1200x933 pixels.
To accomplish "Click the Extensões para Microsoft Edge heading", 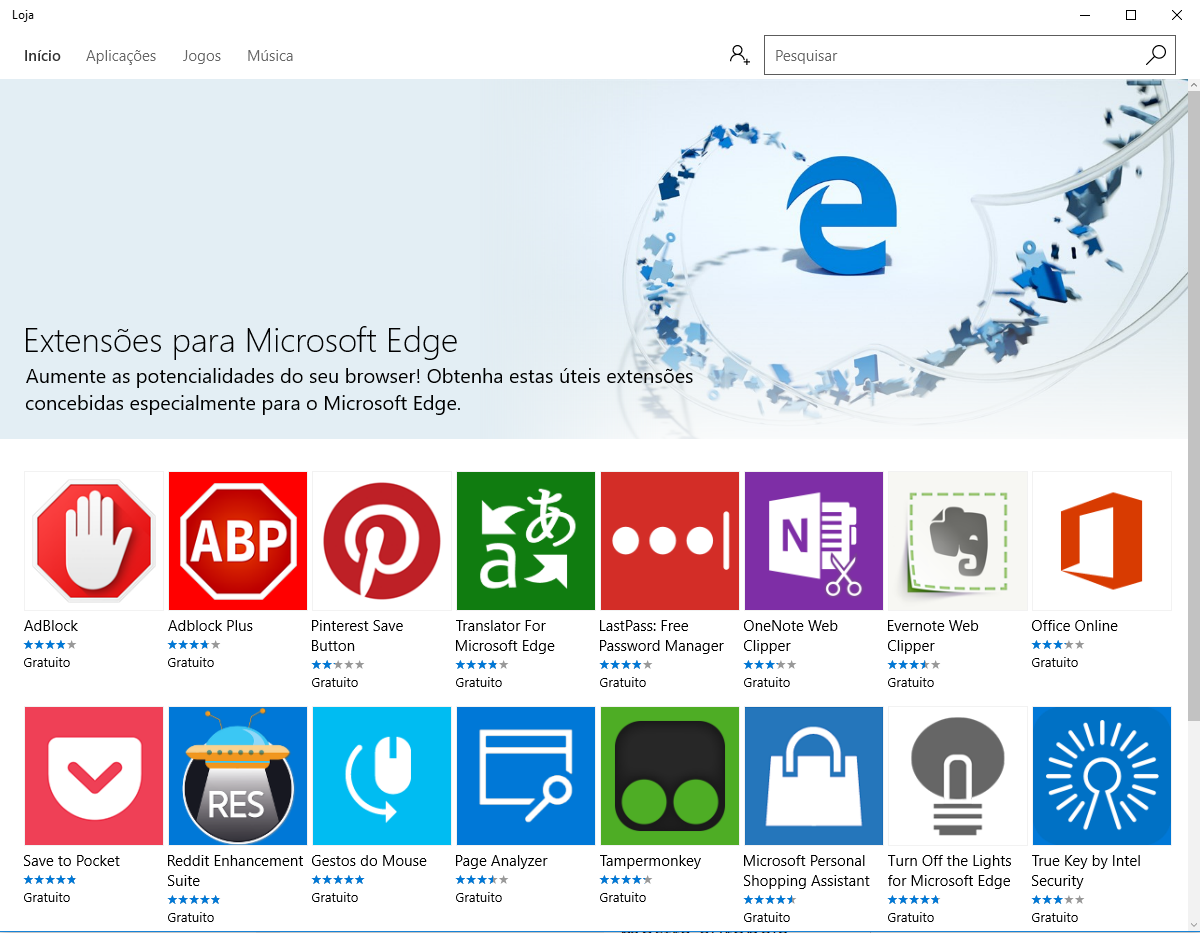I will 241,341.
